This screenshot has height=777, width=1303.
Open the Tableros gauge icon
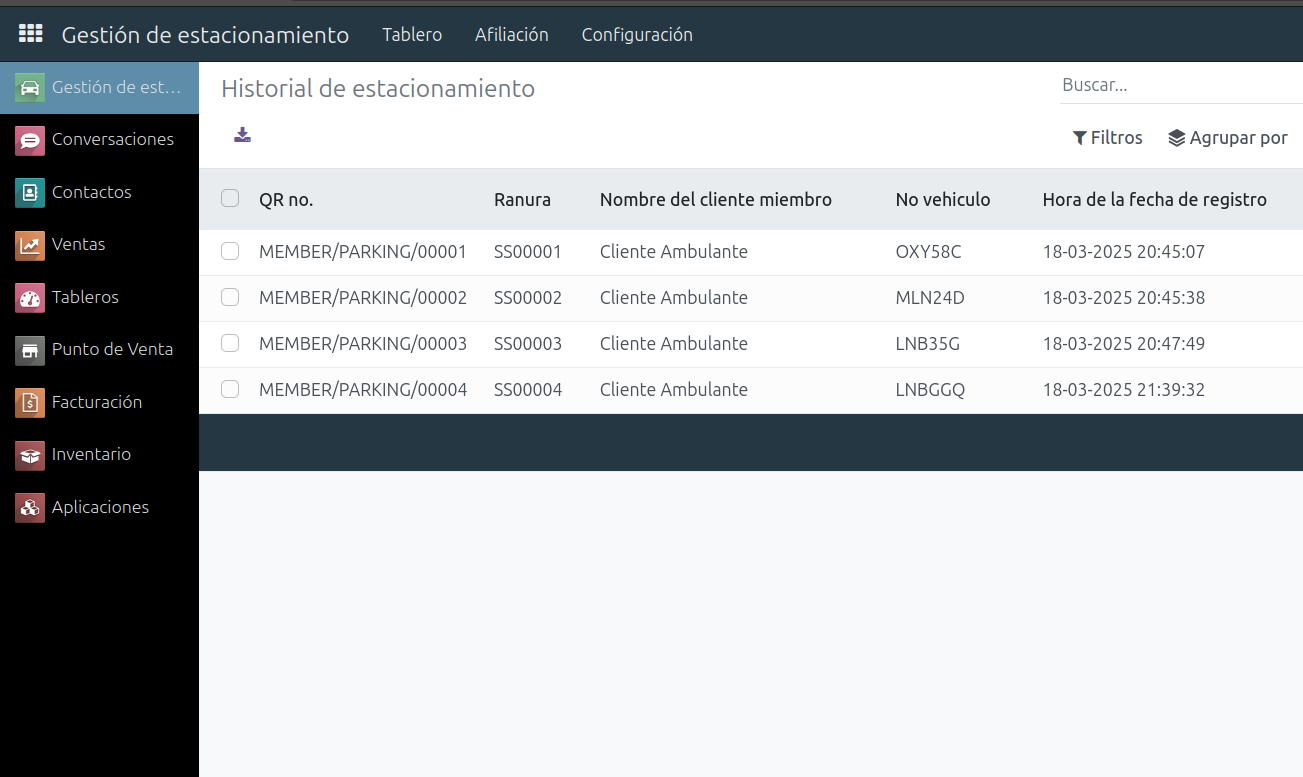click(x=30, y=297)
